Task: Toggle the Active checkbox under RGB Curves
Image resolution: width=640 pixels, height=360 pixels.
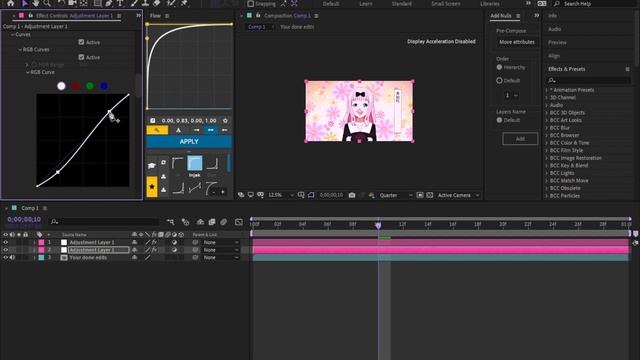Action: point(81,57)
